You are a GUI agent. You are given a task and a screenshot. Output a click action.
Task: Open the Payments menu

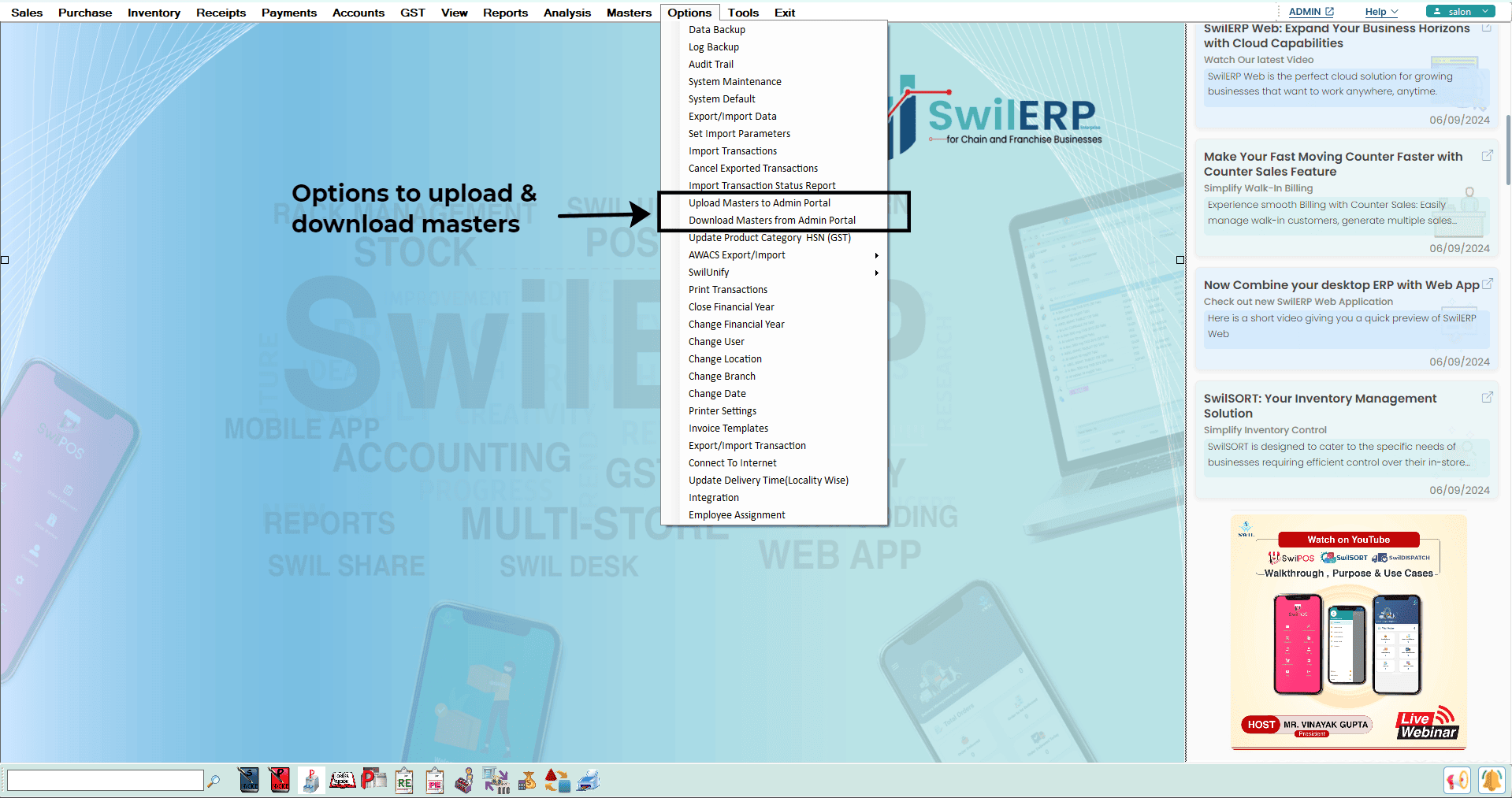(289, 13)
